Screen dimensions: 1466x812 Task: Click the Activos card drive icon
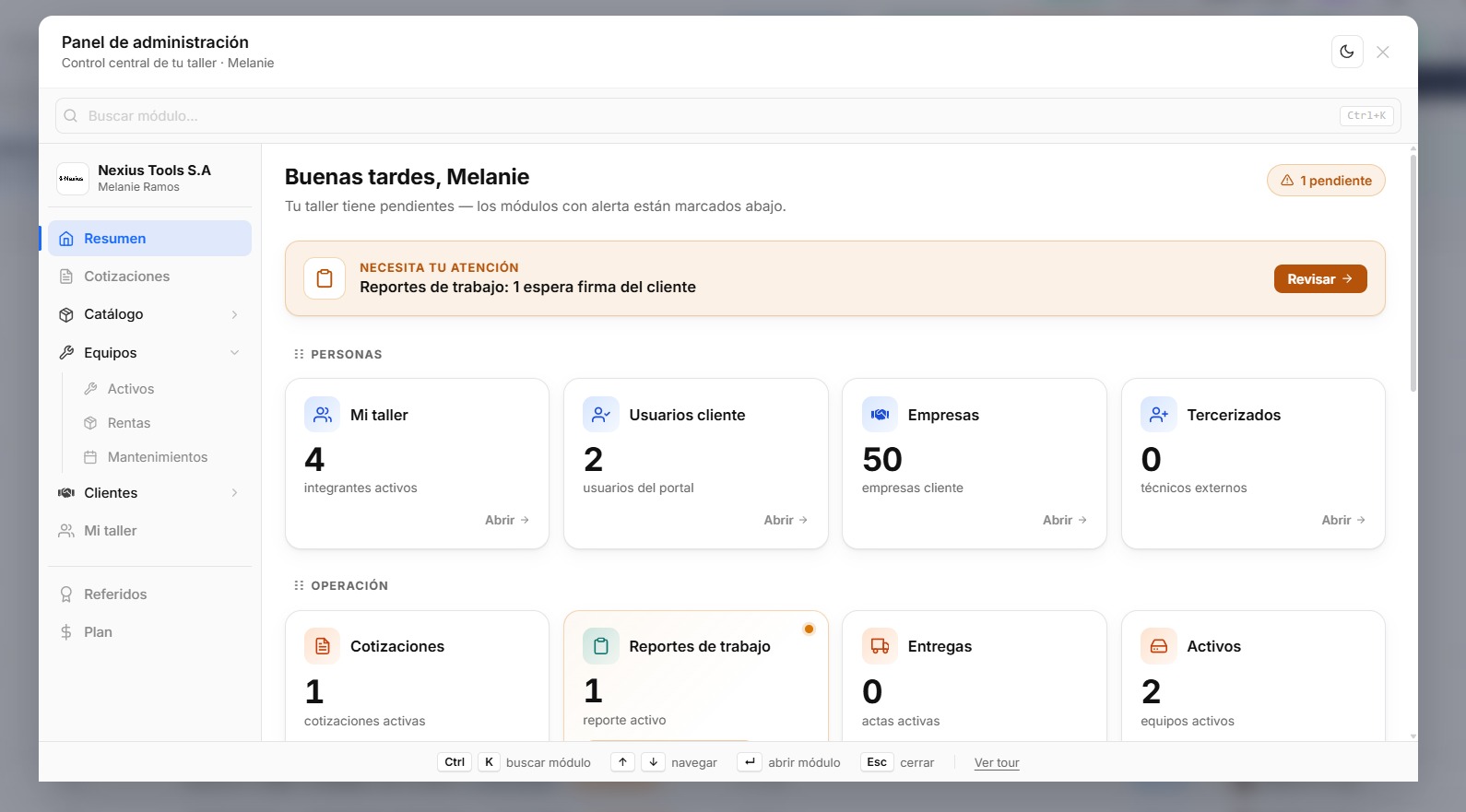(x=1159, y=646)
